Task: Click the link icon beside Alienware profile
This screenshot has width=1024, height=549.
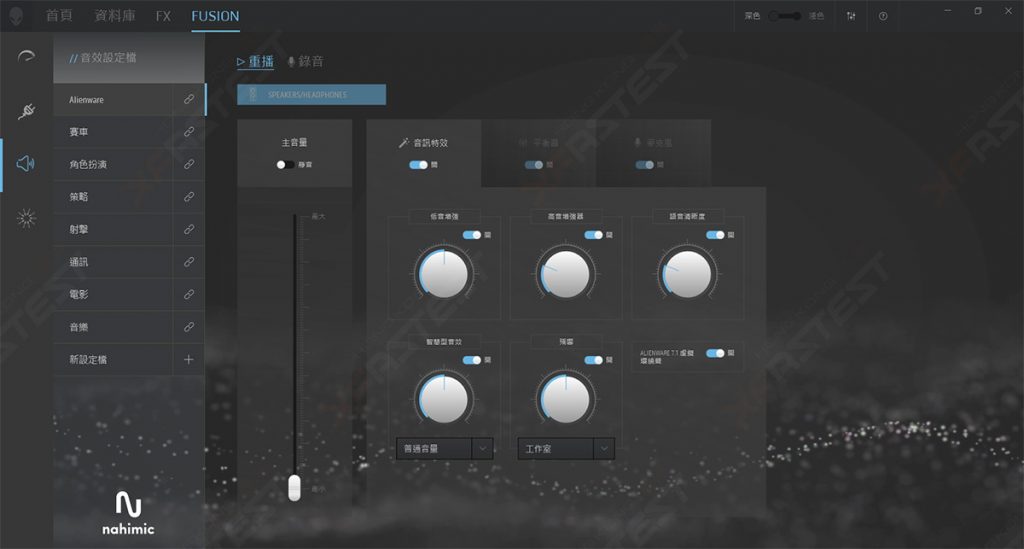Action: 189,99
